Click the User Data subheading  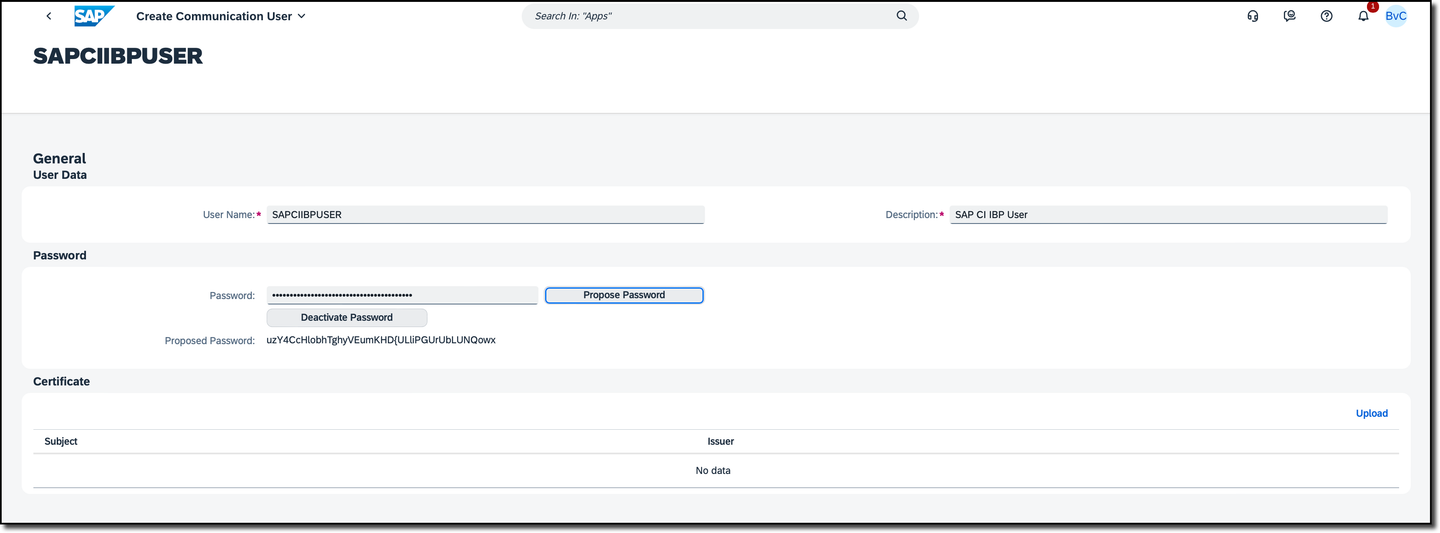click(x=60, y=175)
